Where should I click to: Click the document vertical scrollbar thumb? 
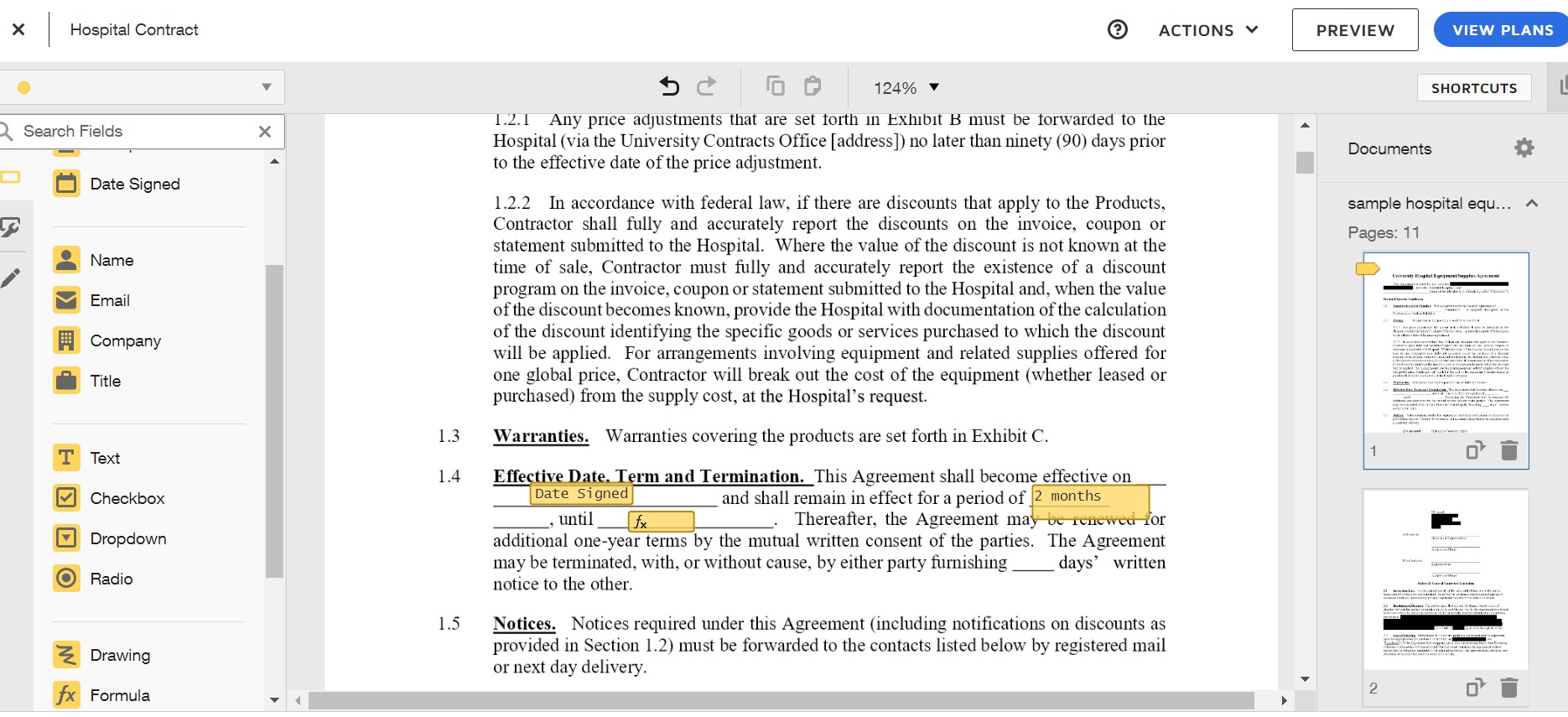(x=1305, y=162)
